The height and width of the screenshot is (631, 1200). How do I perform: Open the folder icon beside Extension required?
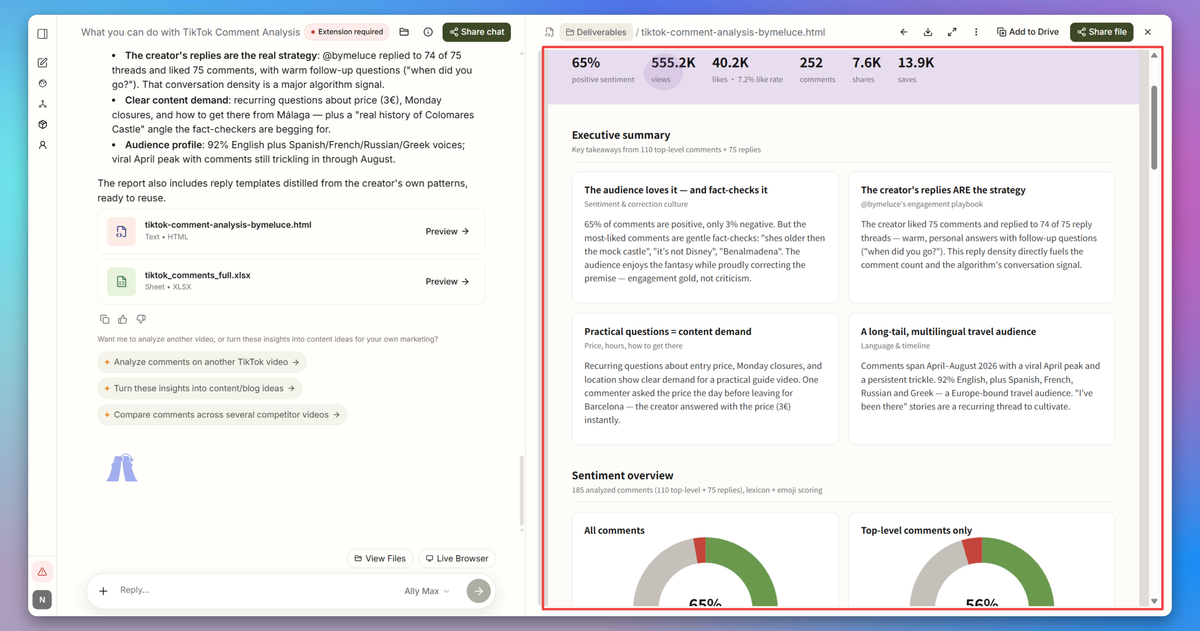404,32
